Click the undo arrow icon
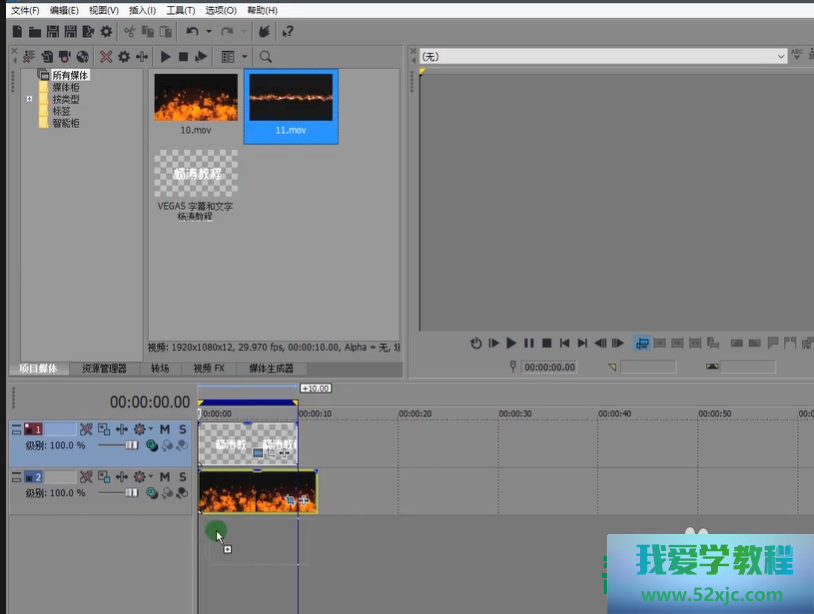 pos(191,32)
